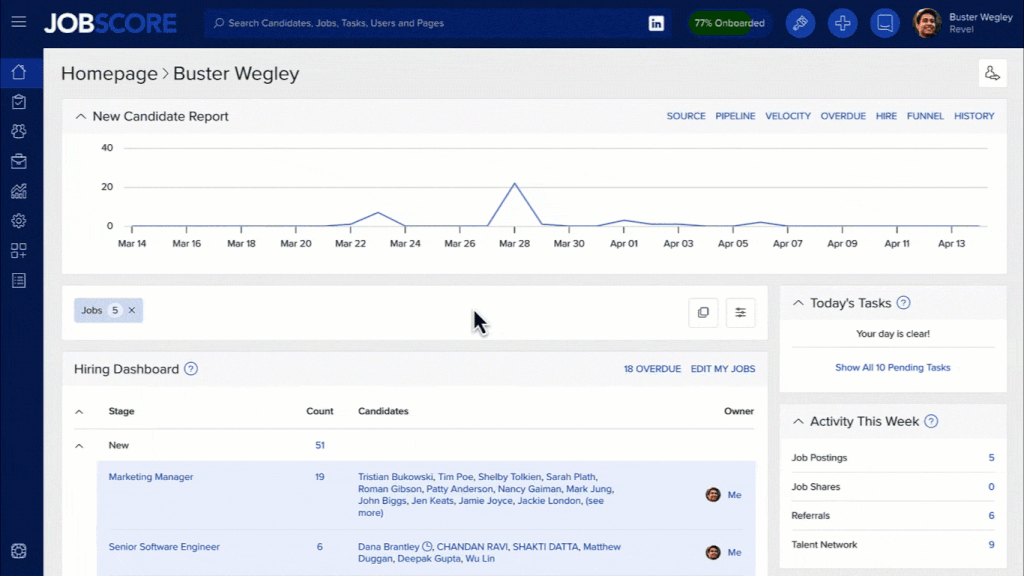Remove the Jobs 5 filter chip

(x=131, y=311)
